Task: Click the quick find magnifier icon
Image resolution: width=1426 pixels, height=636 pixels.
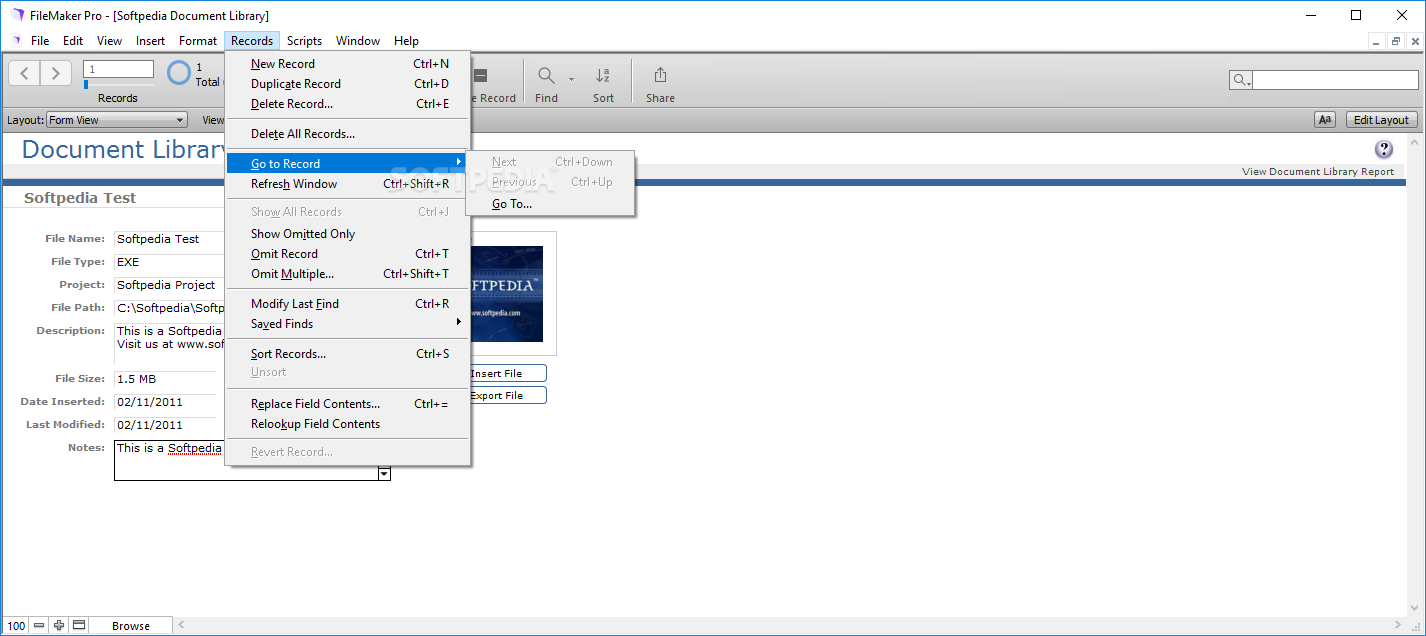Action: coord(1240,80)
